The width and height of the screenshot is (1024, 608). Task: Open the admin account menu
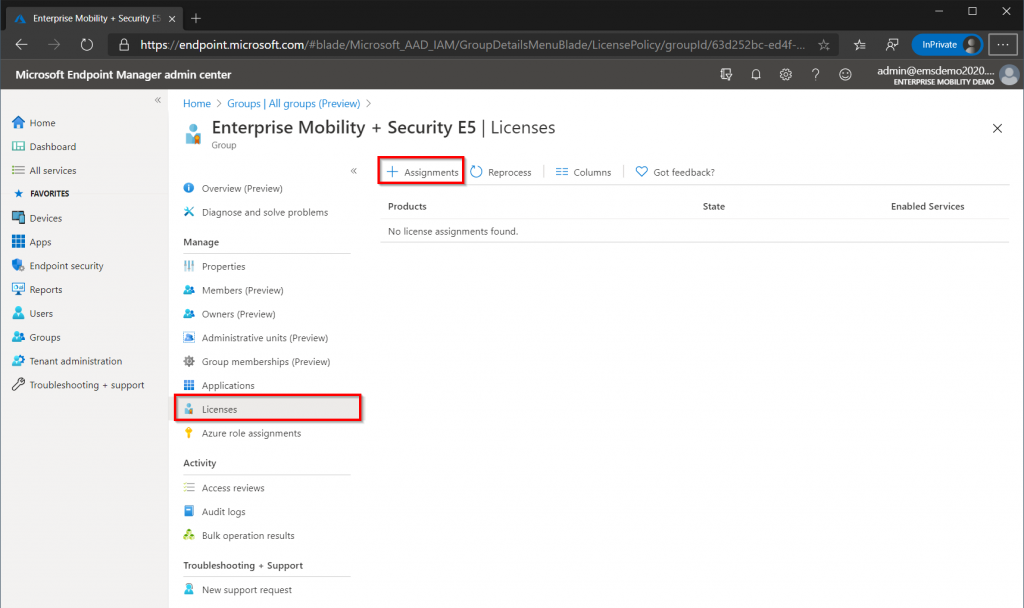pos(947,74)
